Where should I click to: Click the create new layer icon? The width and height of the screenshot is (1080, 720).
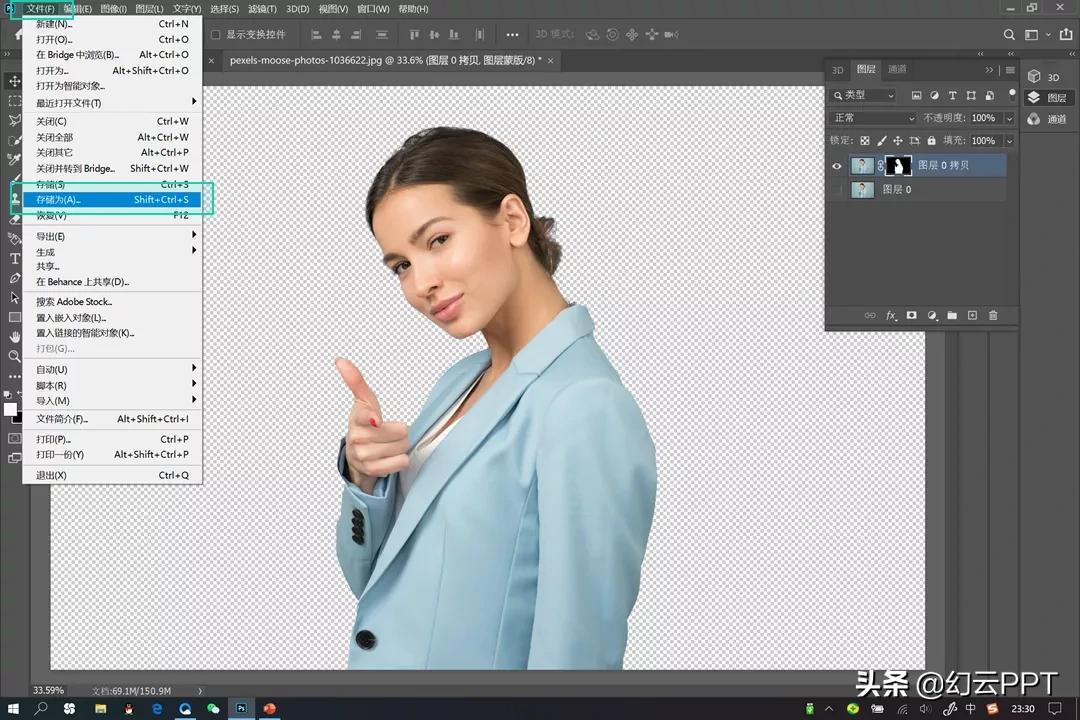point(972,316)
